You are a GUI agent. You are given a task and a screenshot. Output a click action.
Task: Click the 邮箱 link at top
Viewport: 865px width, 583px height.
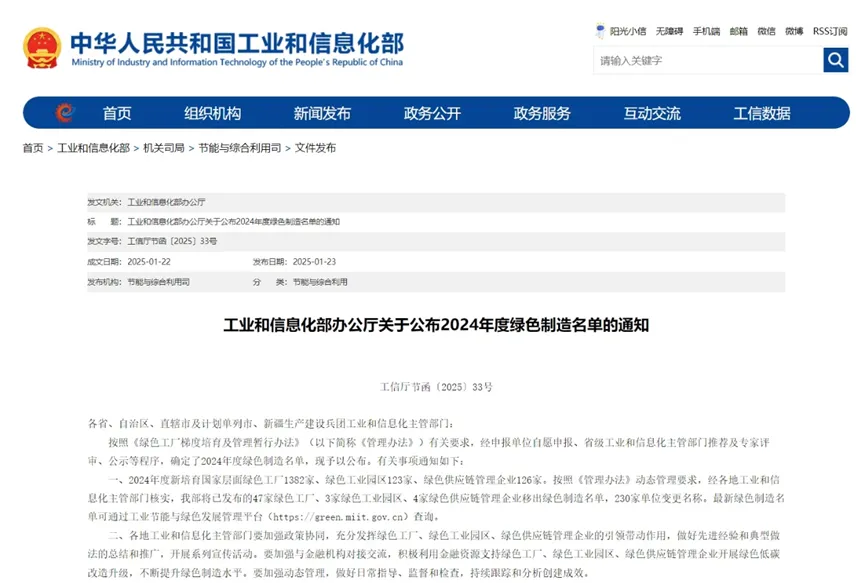(x=738, y=31)
